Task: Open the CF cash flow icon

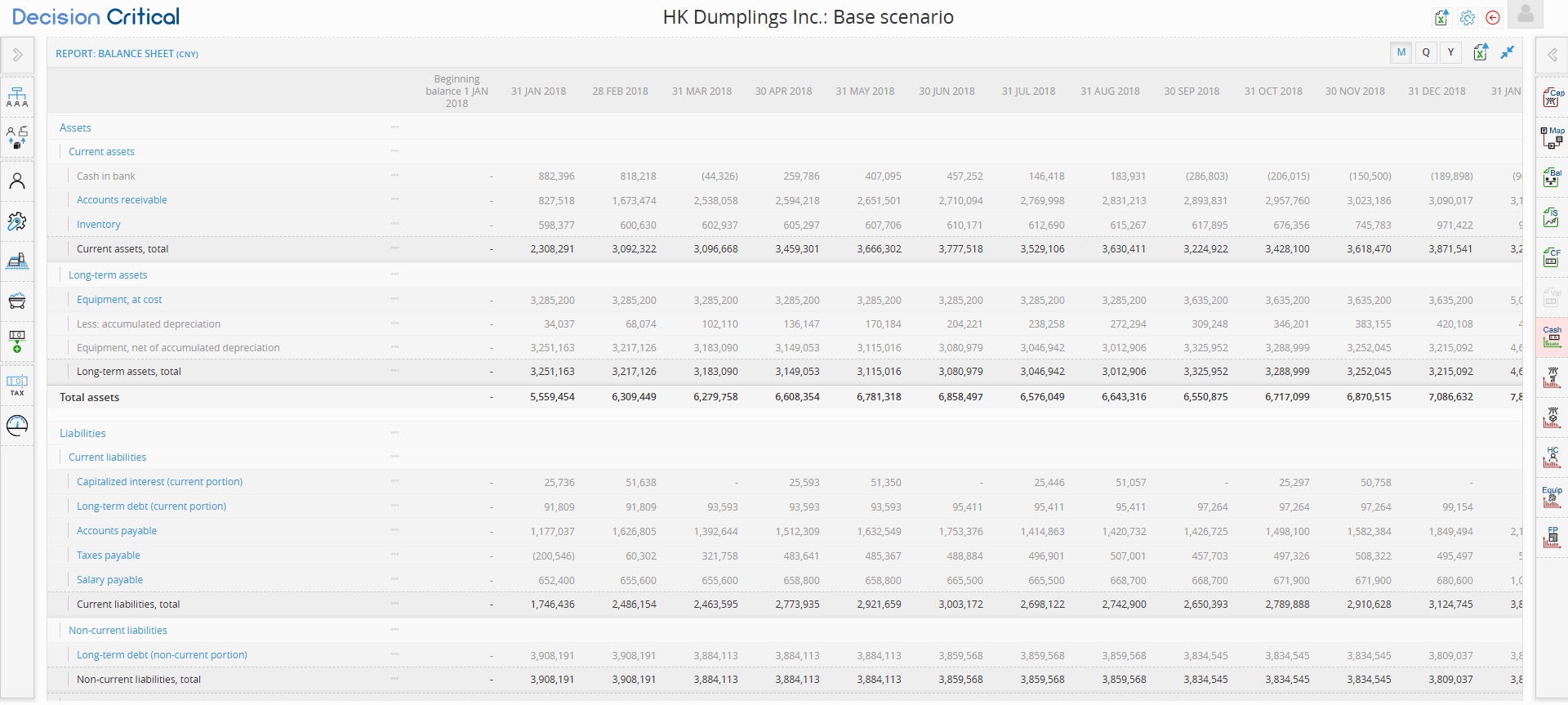Action: point(1552,257)
